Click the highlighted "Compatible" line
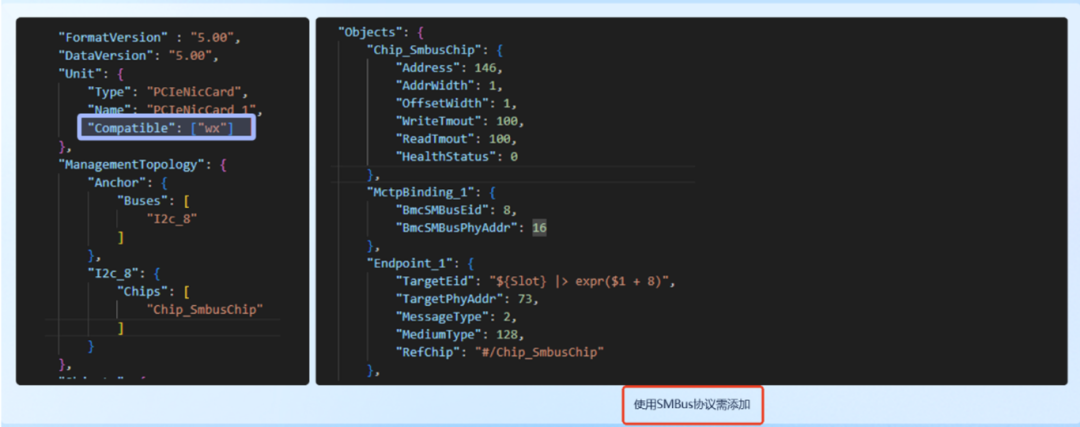The height and width of the screenshot is (427, 1080). click(166, 127)
